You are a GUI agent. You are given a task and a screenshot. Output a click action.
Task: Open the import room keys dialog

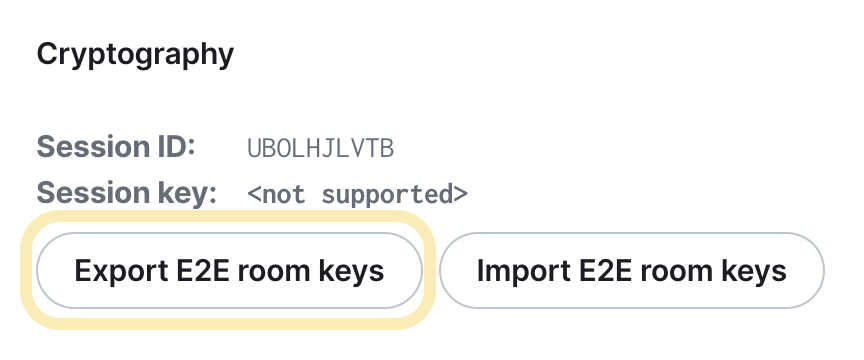point(631,270)
